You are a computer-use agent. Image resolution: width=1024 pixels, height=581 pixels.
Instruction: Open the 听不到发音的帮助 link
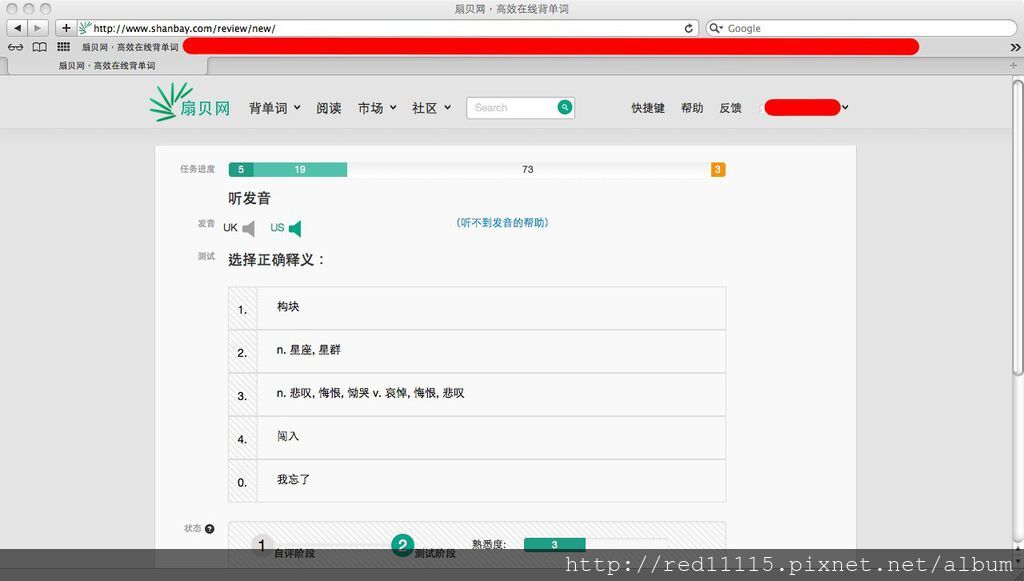(x=502, y=223)
